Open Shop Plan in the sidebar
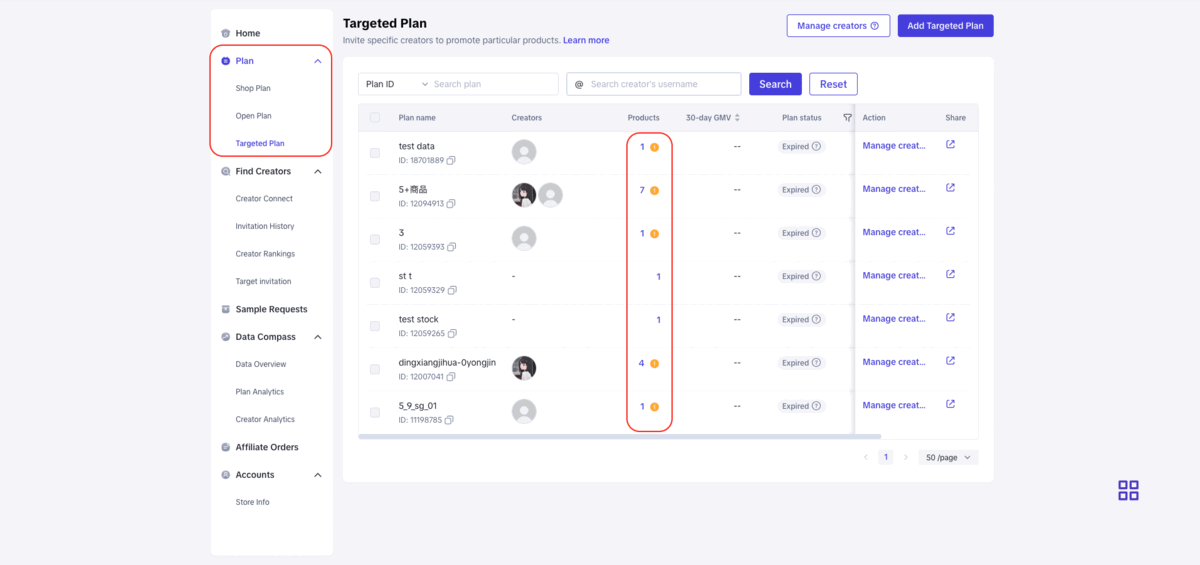 point(253,88)
